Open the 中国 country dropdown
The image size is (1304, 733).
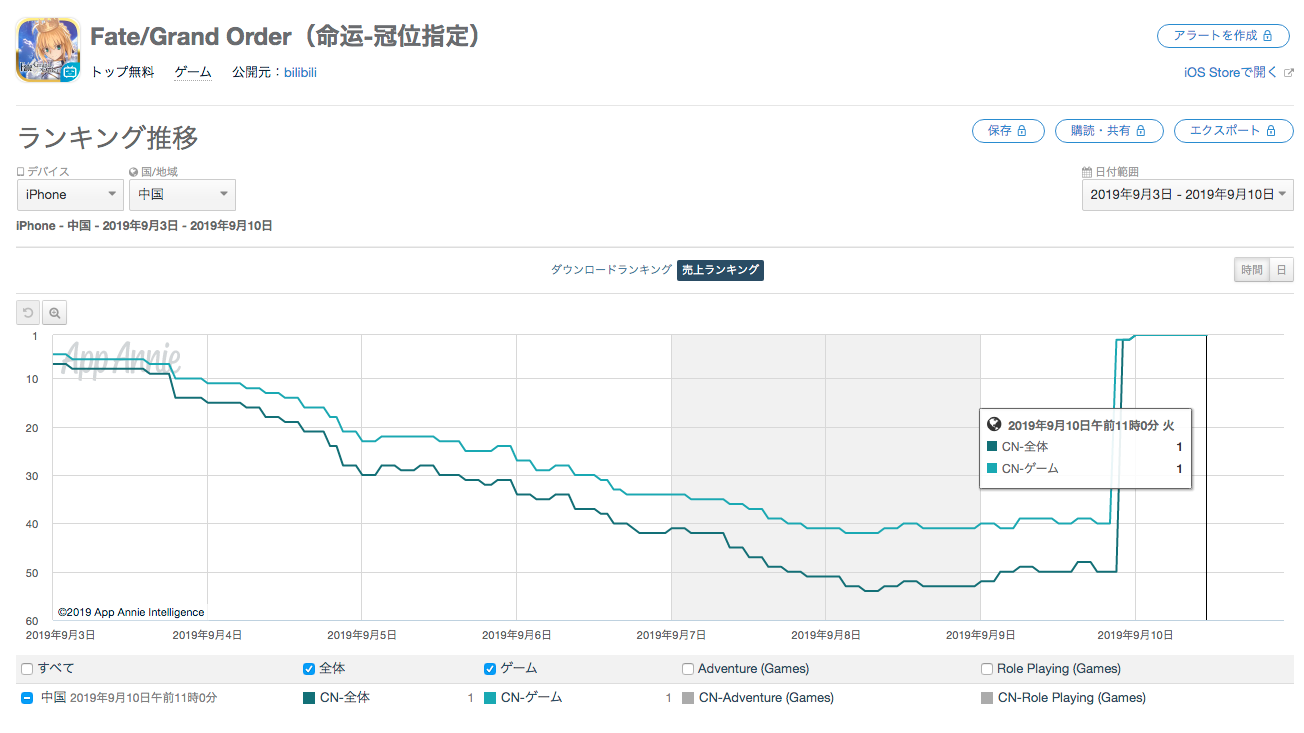182,195
